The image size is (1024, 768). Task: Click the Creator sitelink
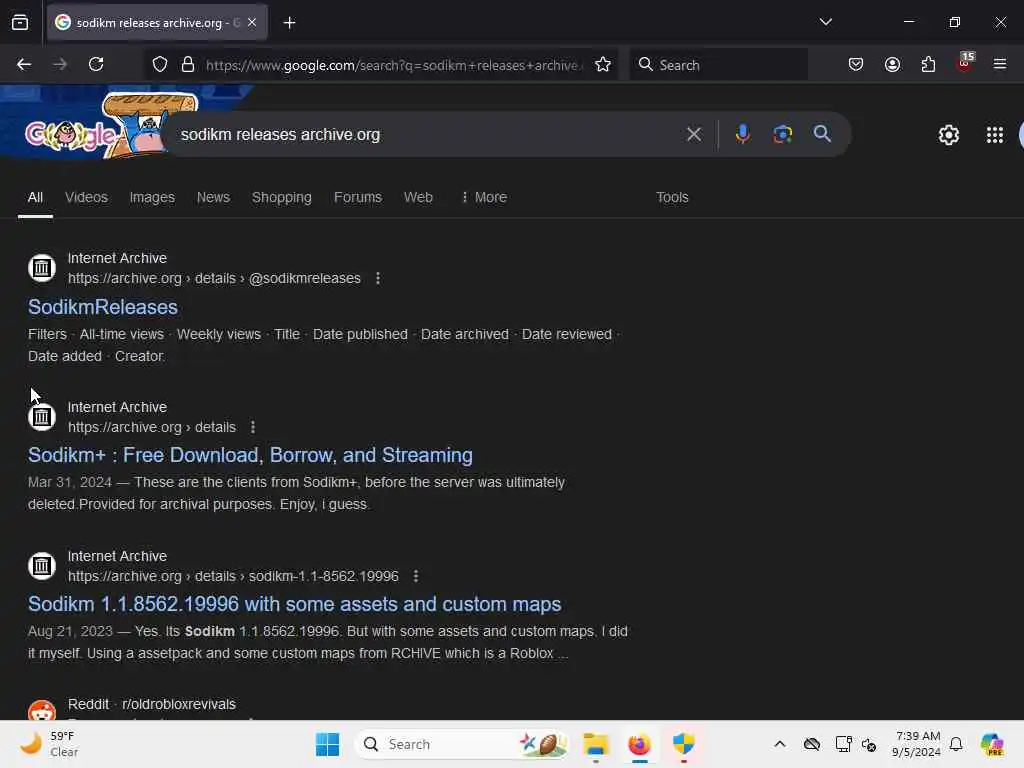click(139, 356)
